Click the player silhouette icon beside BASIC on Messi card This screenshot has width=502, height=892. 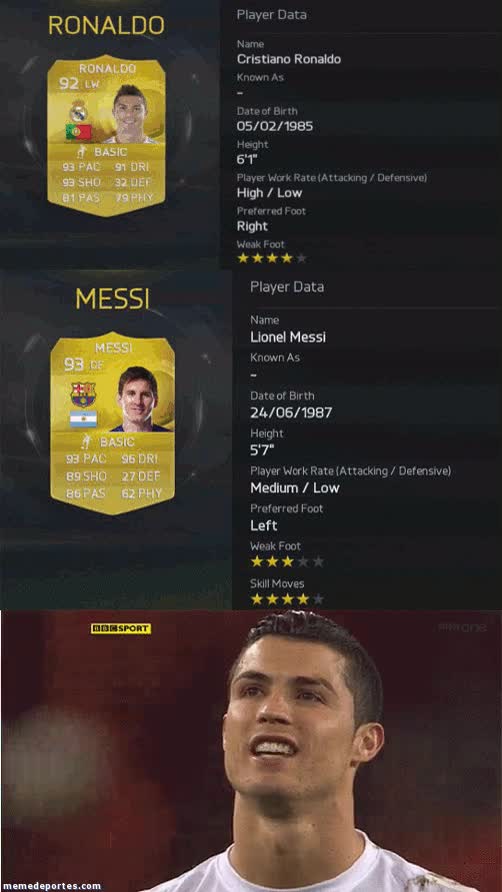coord(87,441)
